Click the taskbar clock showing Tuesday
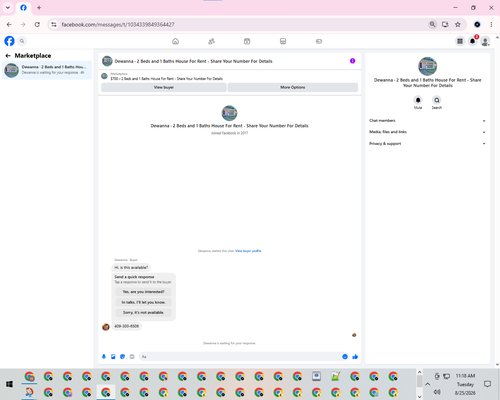The image size is (500, 400). coord(465,384)
